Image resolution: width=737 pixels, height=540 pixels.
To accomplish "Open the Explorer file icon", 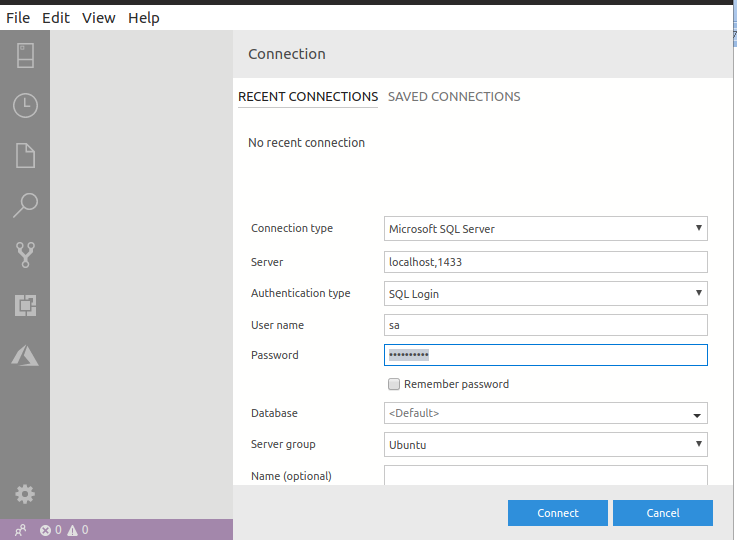I will (25, 155).
